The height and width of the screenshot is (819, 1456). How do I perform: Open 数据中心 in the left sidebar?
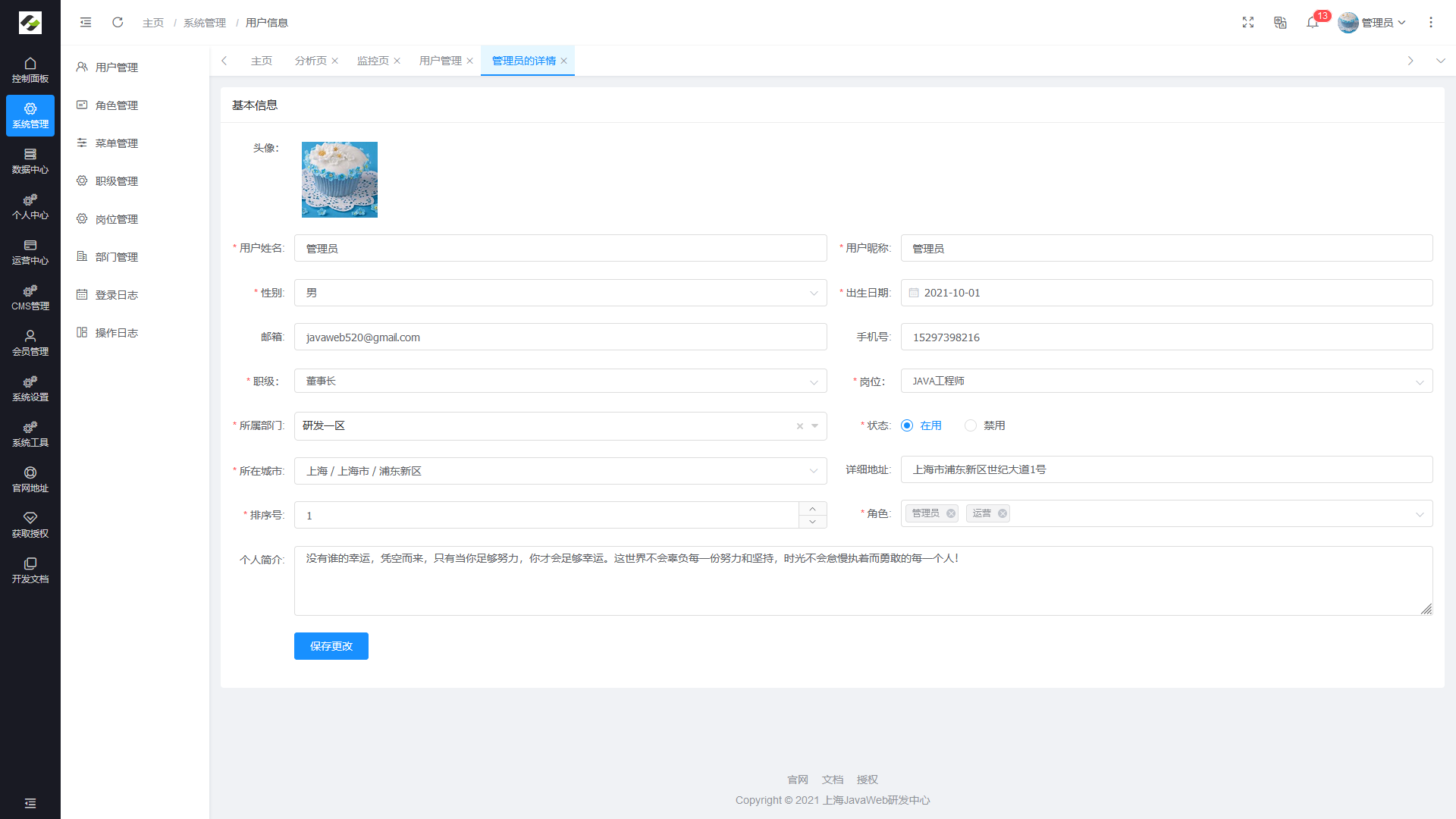point(30,161)
